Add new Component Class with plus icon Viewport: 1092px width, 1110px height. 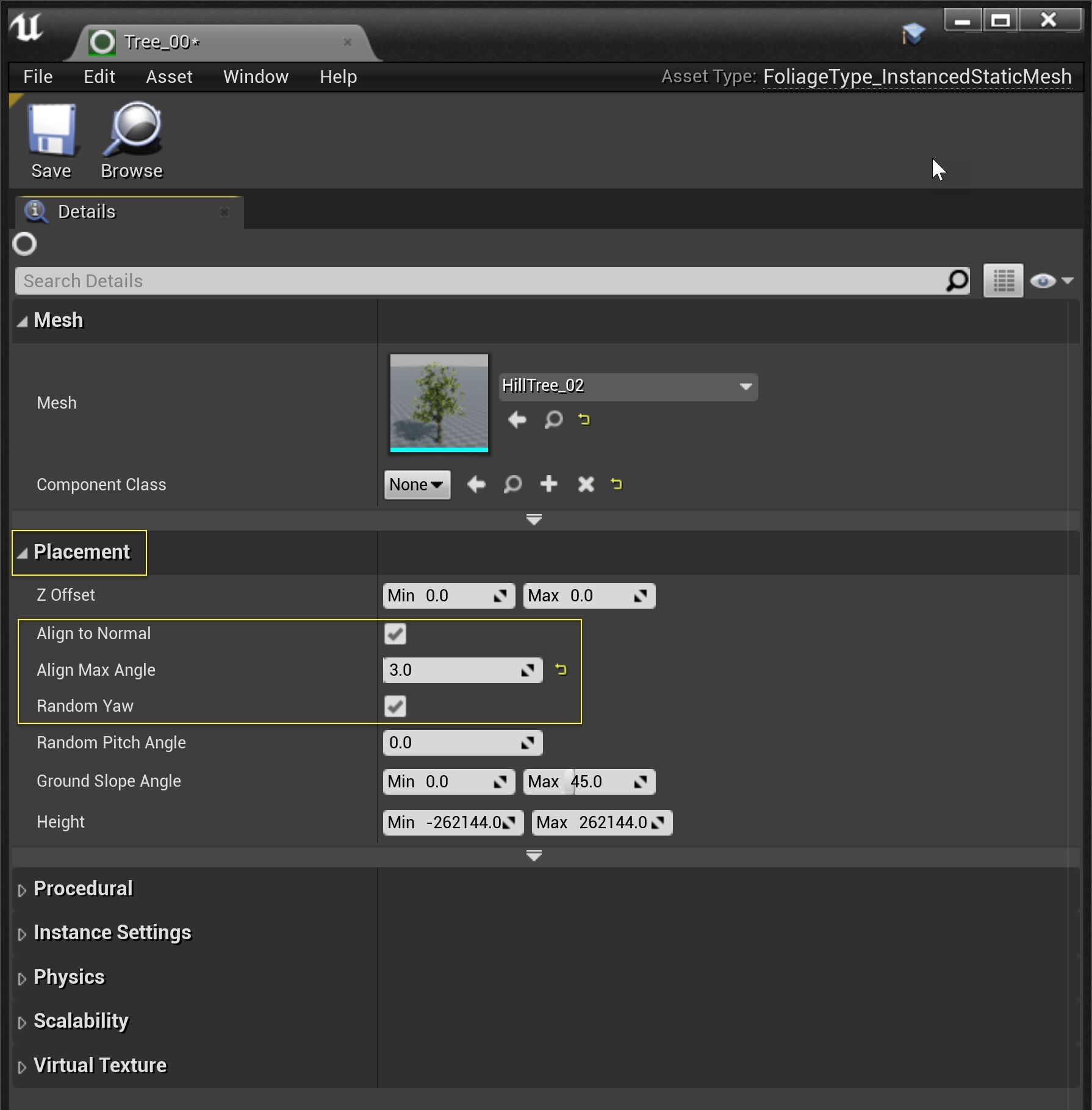[x=549, y=484]
